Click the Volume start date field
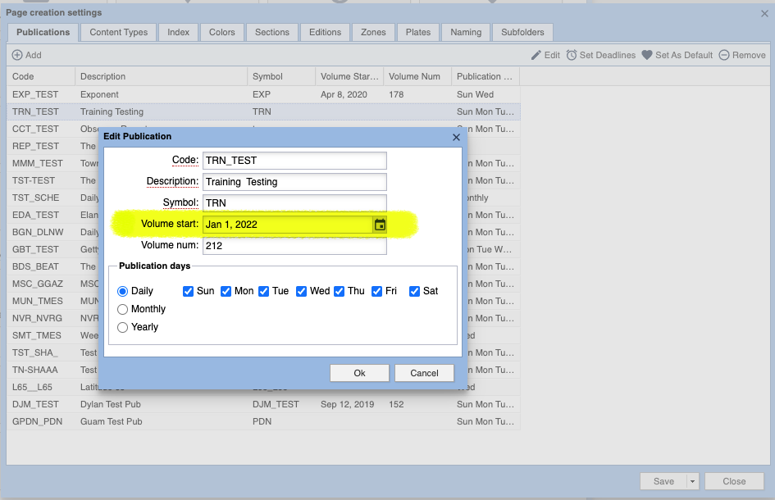This screenshot has height=500, width=775. (x=288, y=224)
